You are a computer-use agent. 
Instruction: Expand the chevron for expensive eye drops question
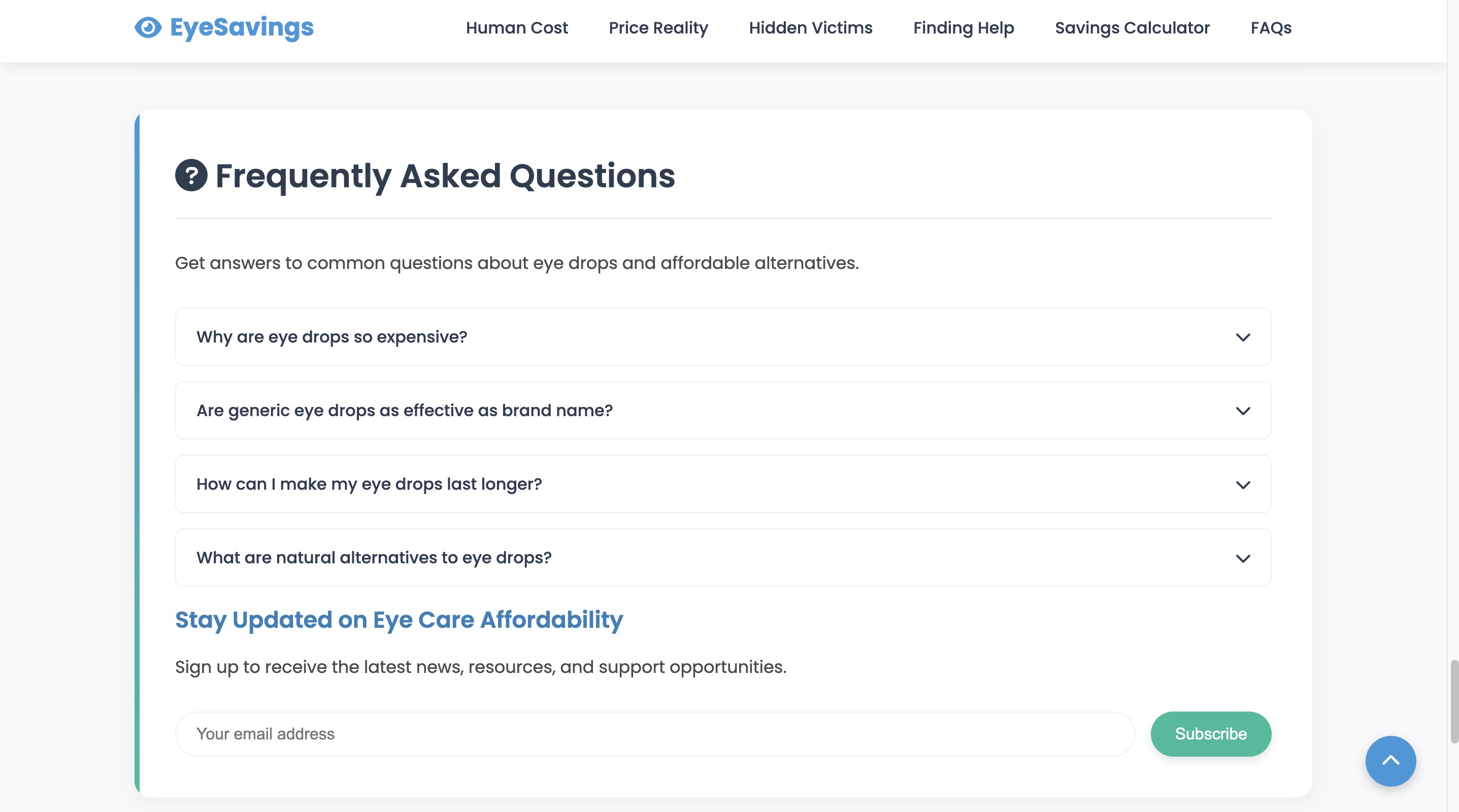tap(1243, 337)
